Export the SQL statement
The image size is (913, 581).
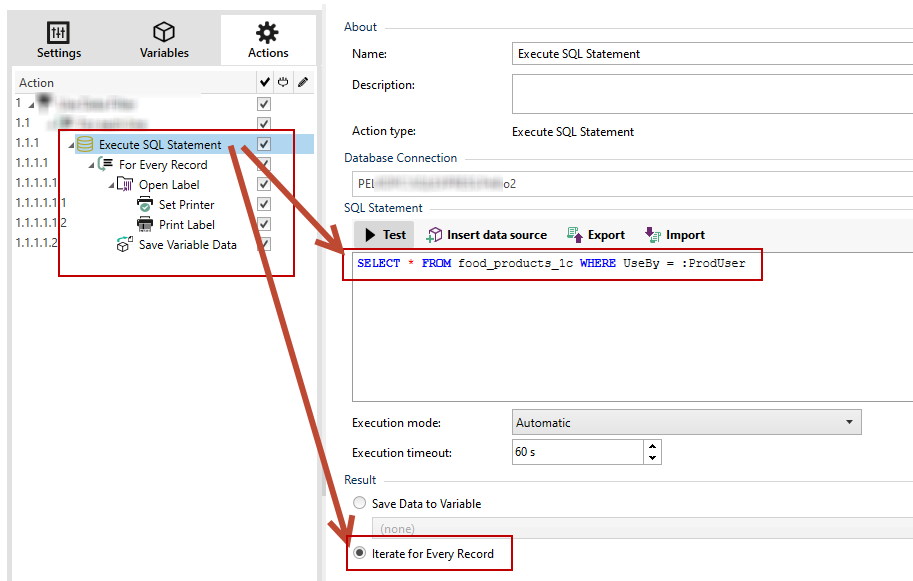click(596, 235)
